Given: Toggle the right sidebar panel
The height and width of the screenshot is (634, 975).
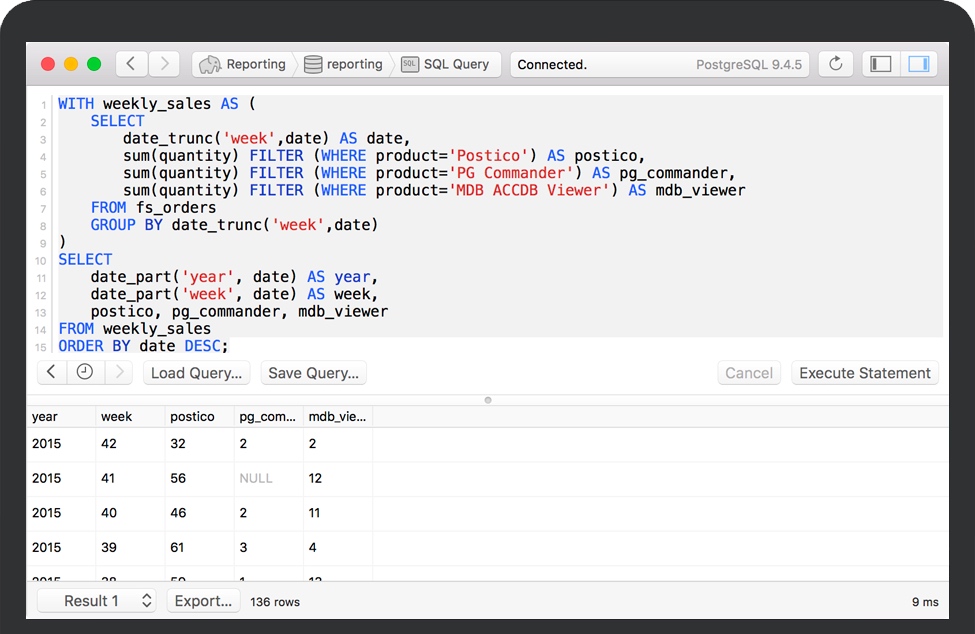Looking at the screenshot, I should (x=918, y=64).
